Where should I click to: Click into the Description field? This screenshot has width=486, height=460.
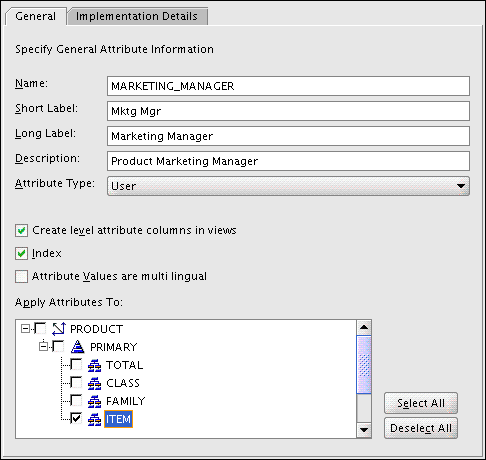click(288, 161)
